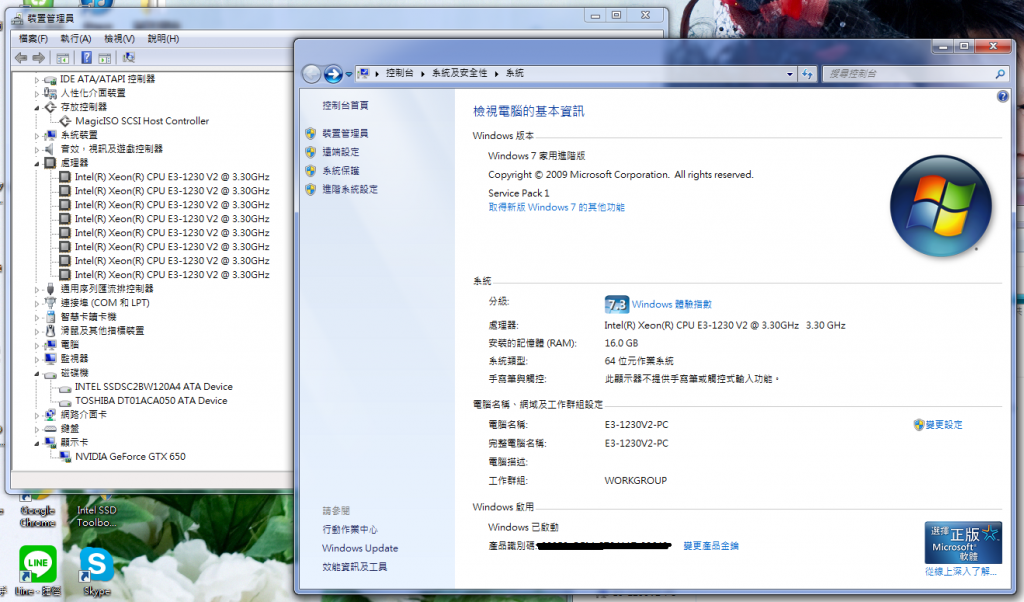Click the first Intel Xeon CPU processor icon
1024x602 pixels.
(65, 177)
